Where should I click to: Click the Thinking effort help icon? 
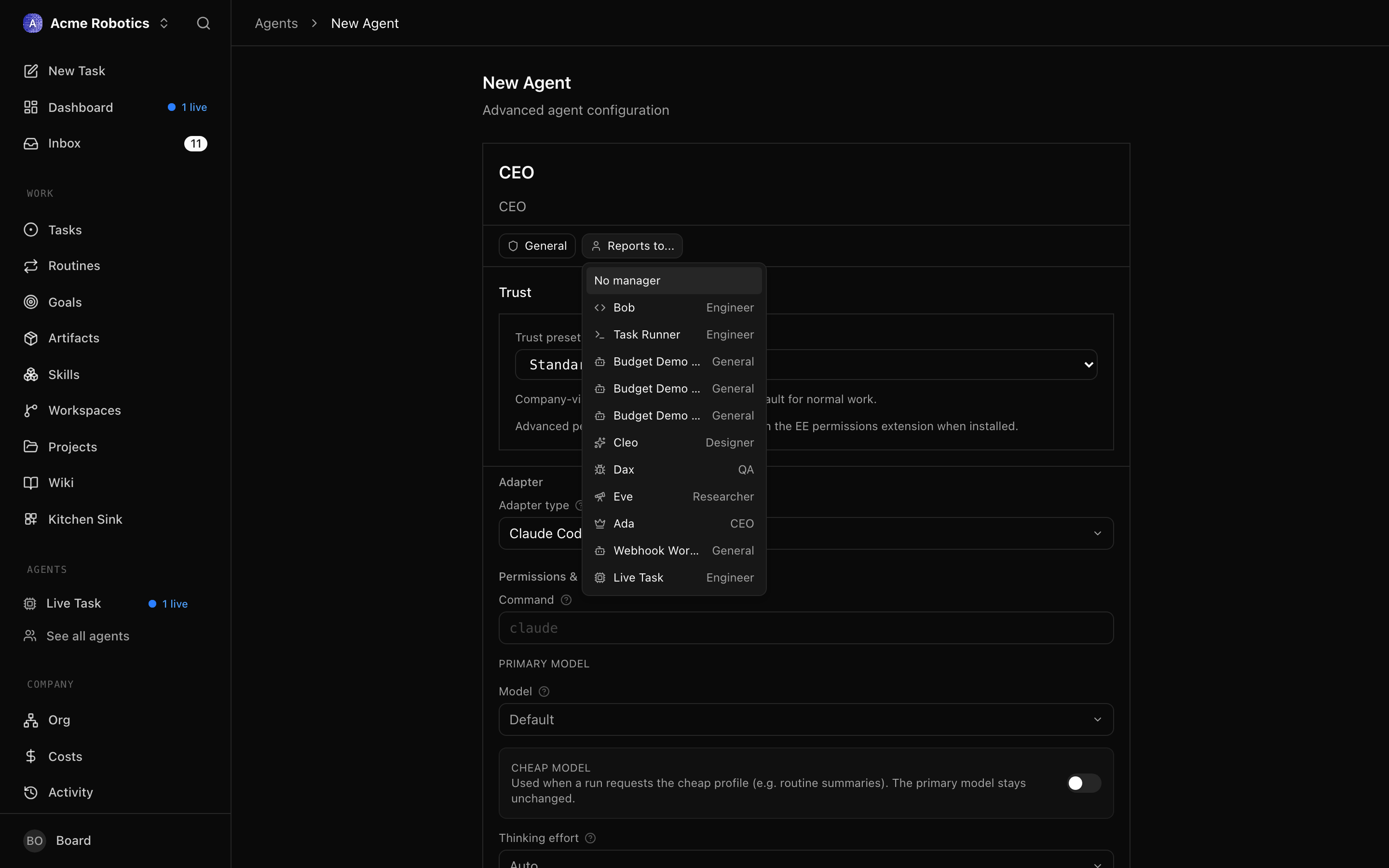point(590,838)
